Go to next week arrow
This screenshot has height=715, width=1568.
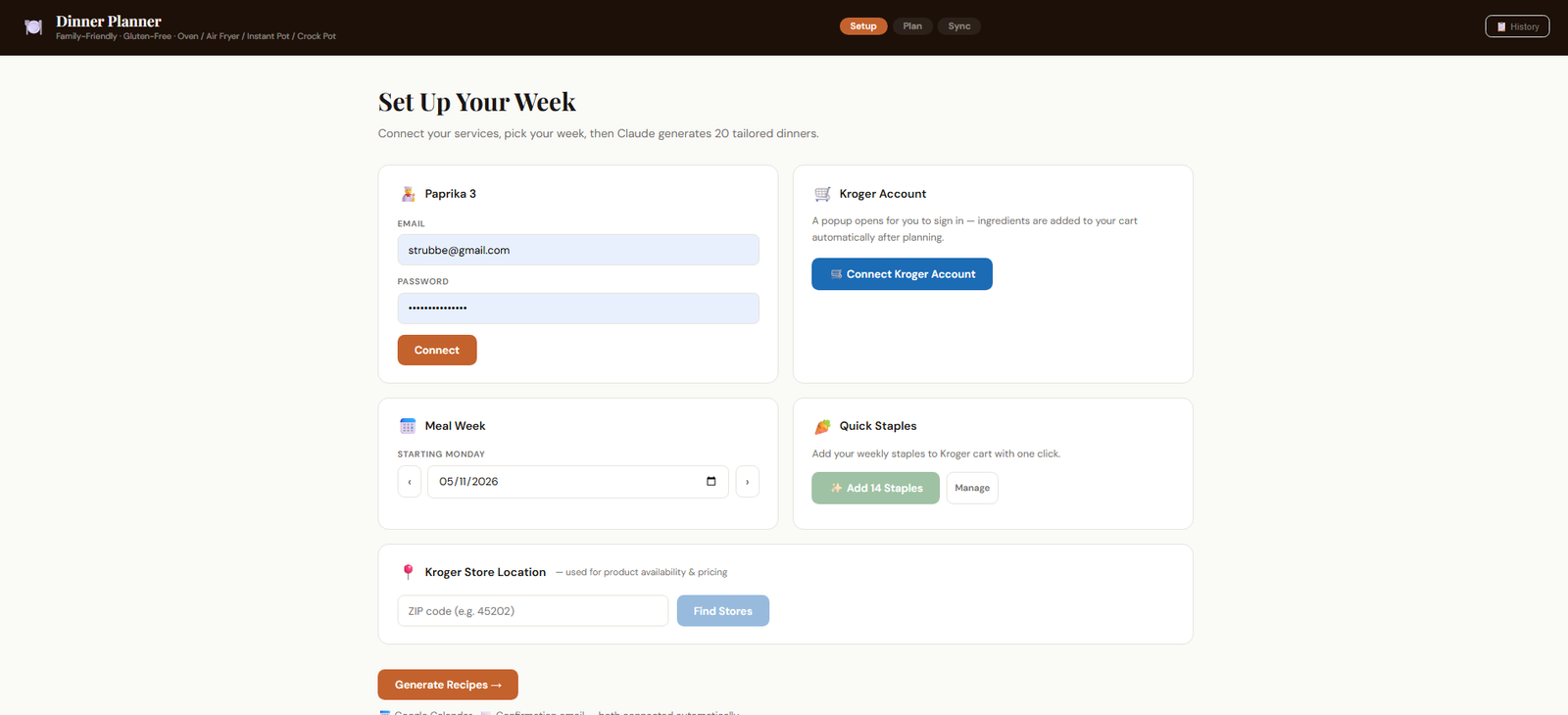coord(748,482)
